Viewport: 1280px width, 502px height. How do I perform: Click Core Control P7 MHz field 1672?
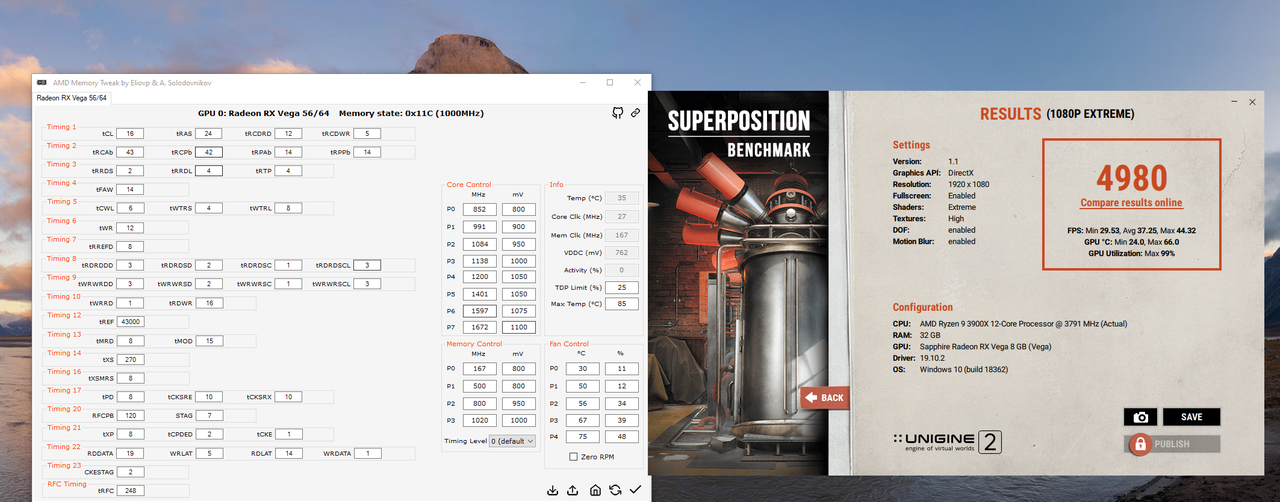479,328
